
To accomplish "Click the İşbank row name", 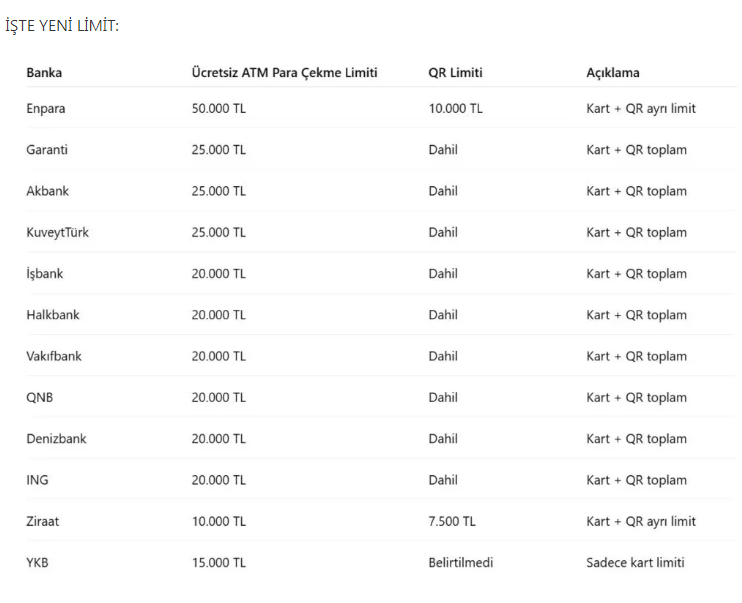I will pos(45,274).
